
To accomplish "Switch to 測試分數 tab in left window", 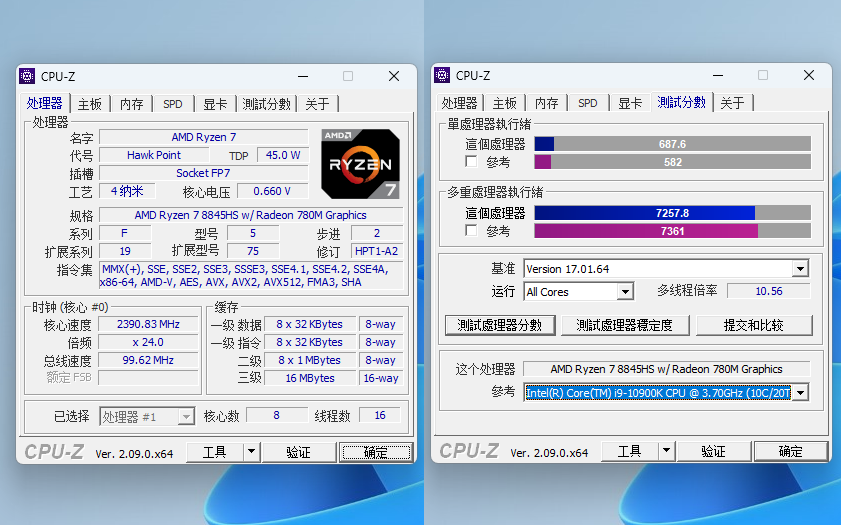I will 267,104.
